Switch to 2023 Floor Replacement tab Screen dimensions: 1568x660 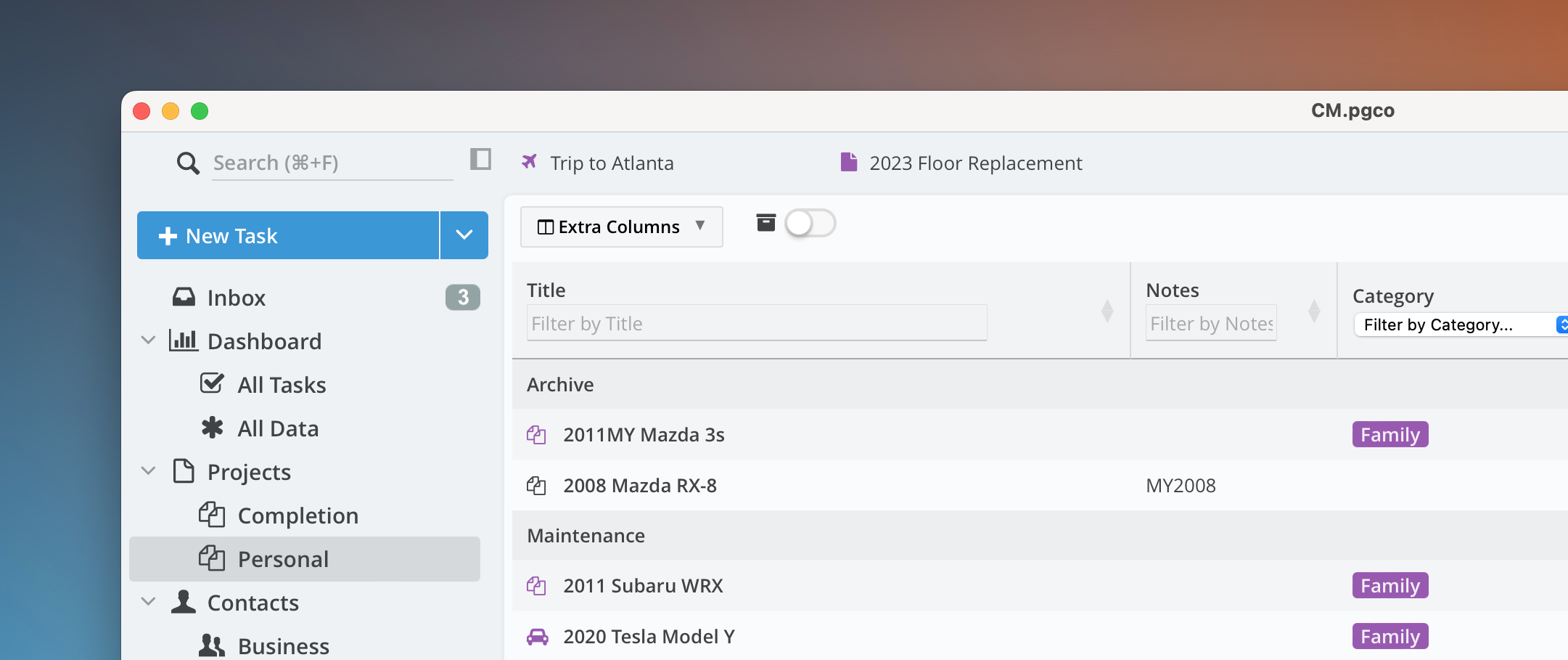point(974,163)
